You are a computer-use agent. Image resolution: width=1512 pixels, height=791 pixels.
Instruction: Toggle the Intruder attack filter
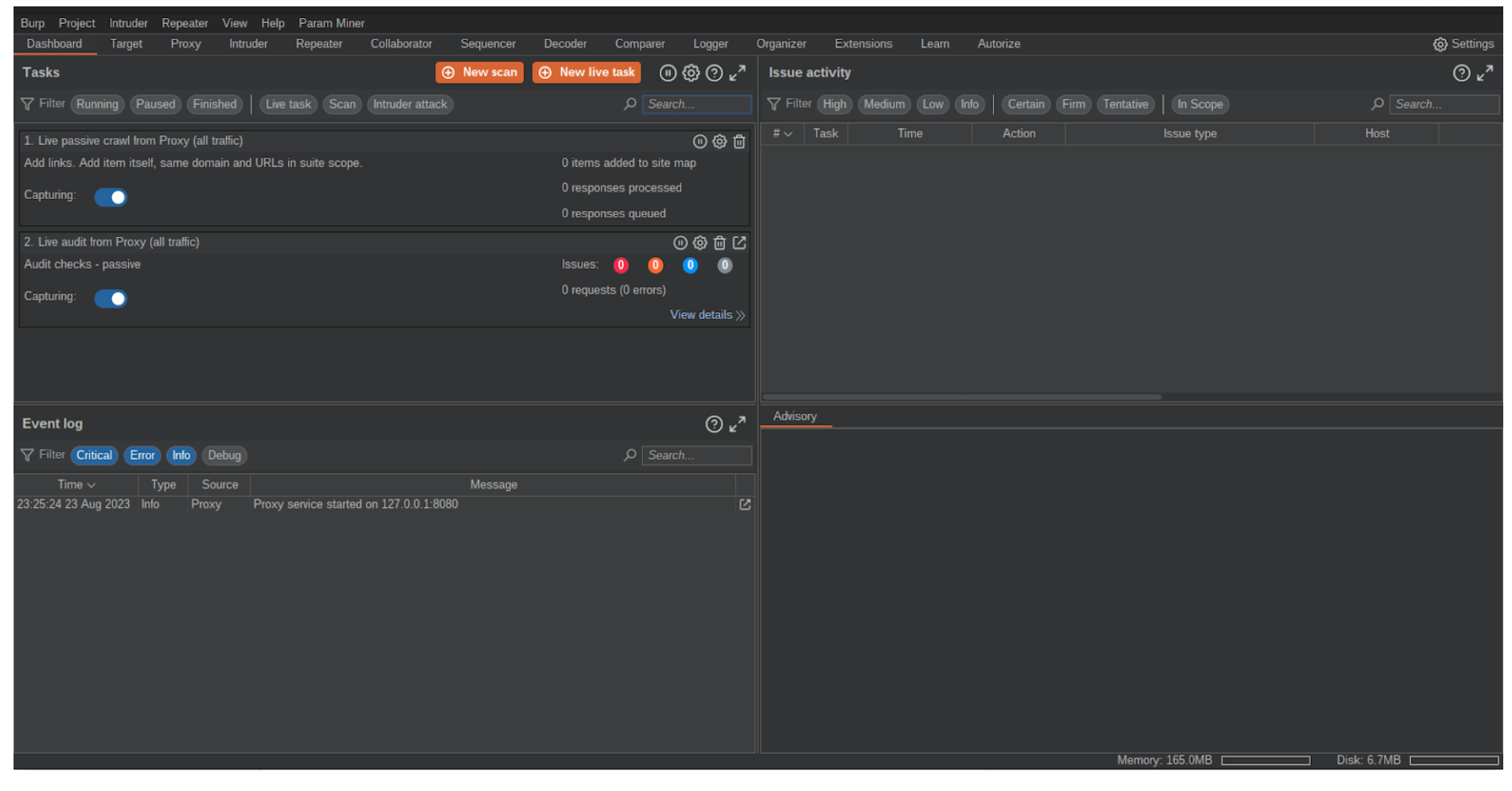click(410, 104)
